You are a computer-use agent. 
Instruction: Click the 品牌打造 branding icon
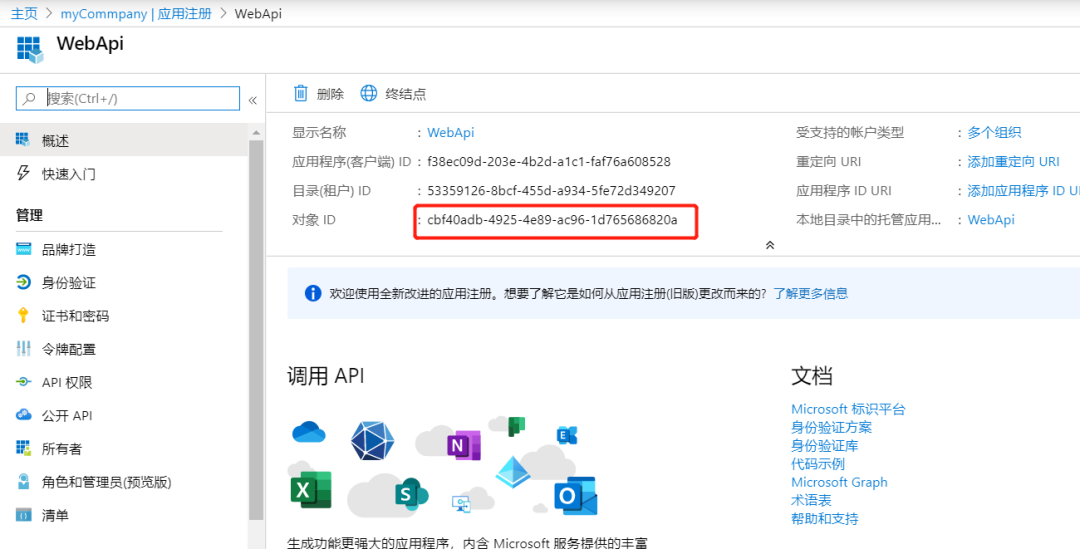click(x=23, y=249)
